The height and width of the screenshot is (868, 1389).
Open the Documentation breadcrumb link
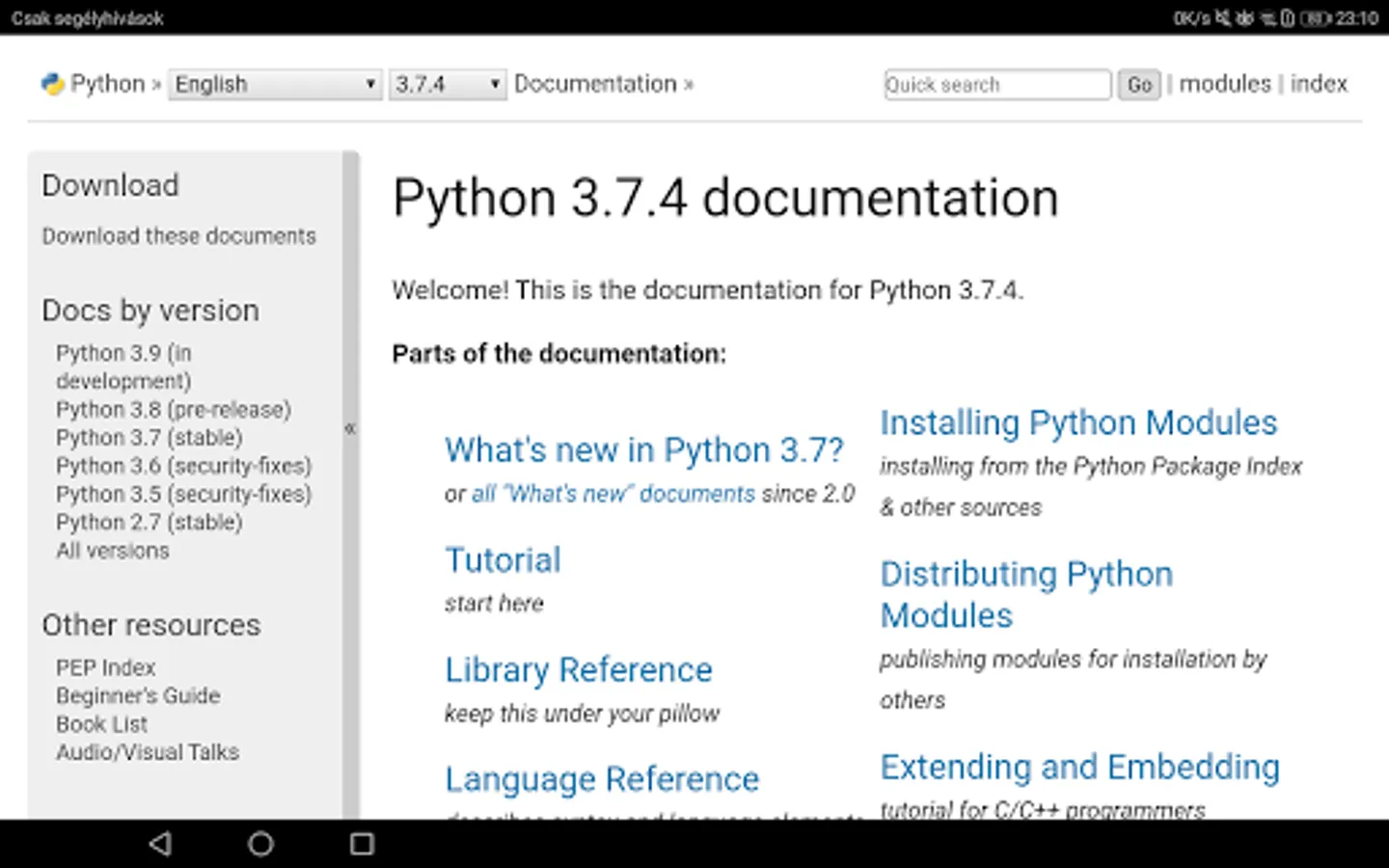[595, 84]
